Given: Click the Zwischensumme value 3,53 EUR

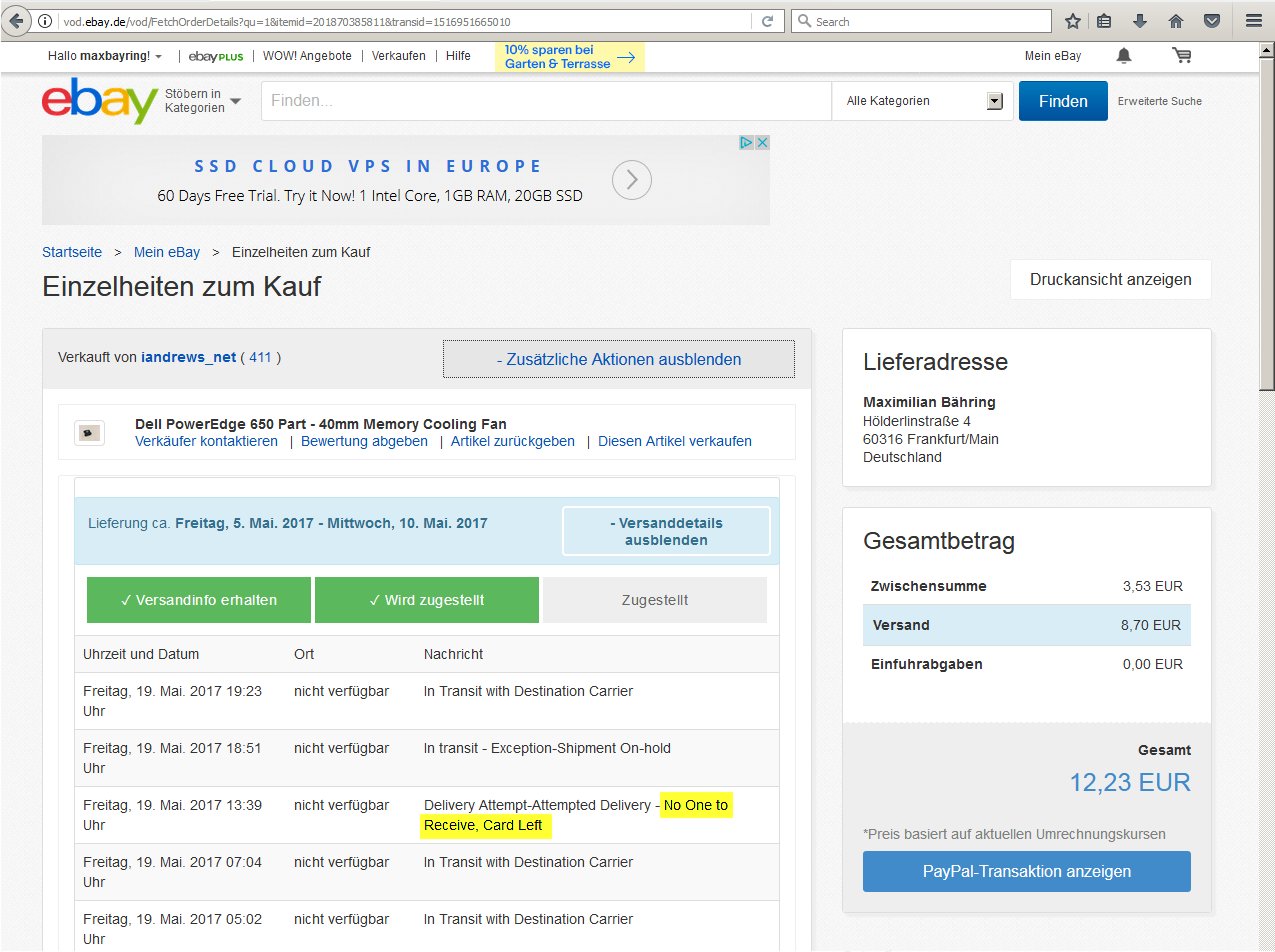Looking at the screenshot, I should coord(1153,586).
